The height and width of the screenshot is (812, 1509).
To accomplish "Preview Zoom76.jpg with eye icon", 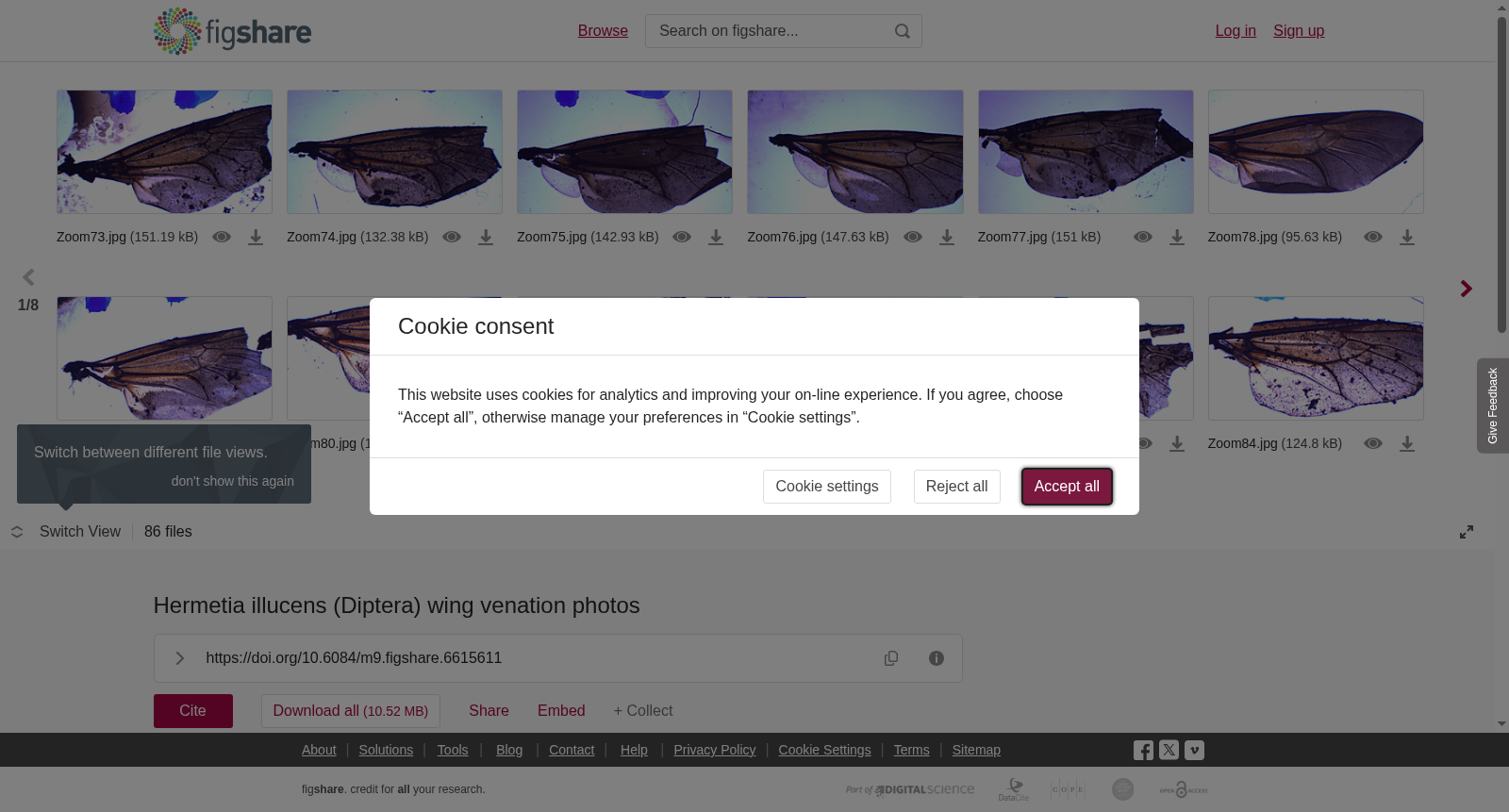I will point(913,237).
